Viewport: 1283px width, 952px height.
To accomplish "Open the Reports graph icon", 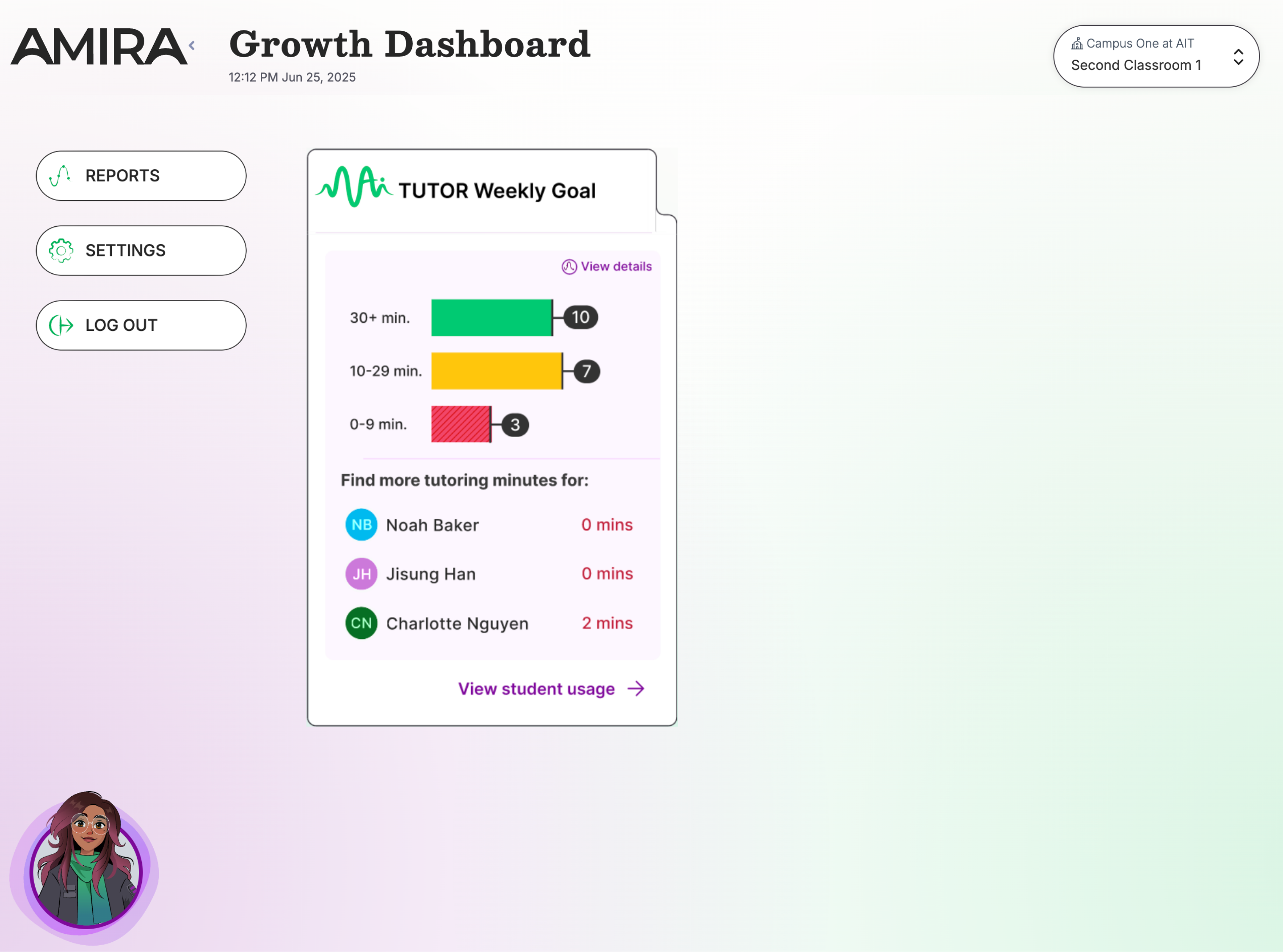I will [x=61, y=176].
